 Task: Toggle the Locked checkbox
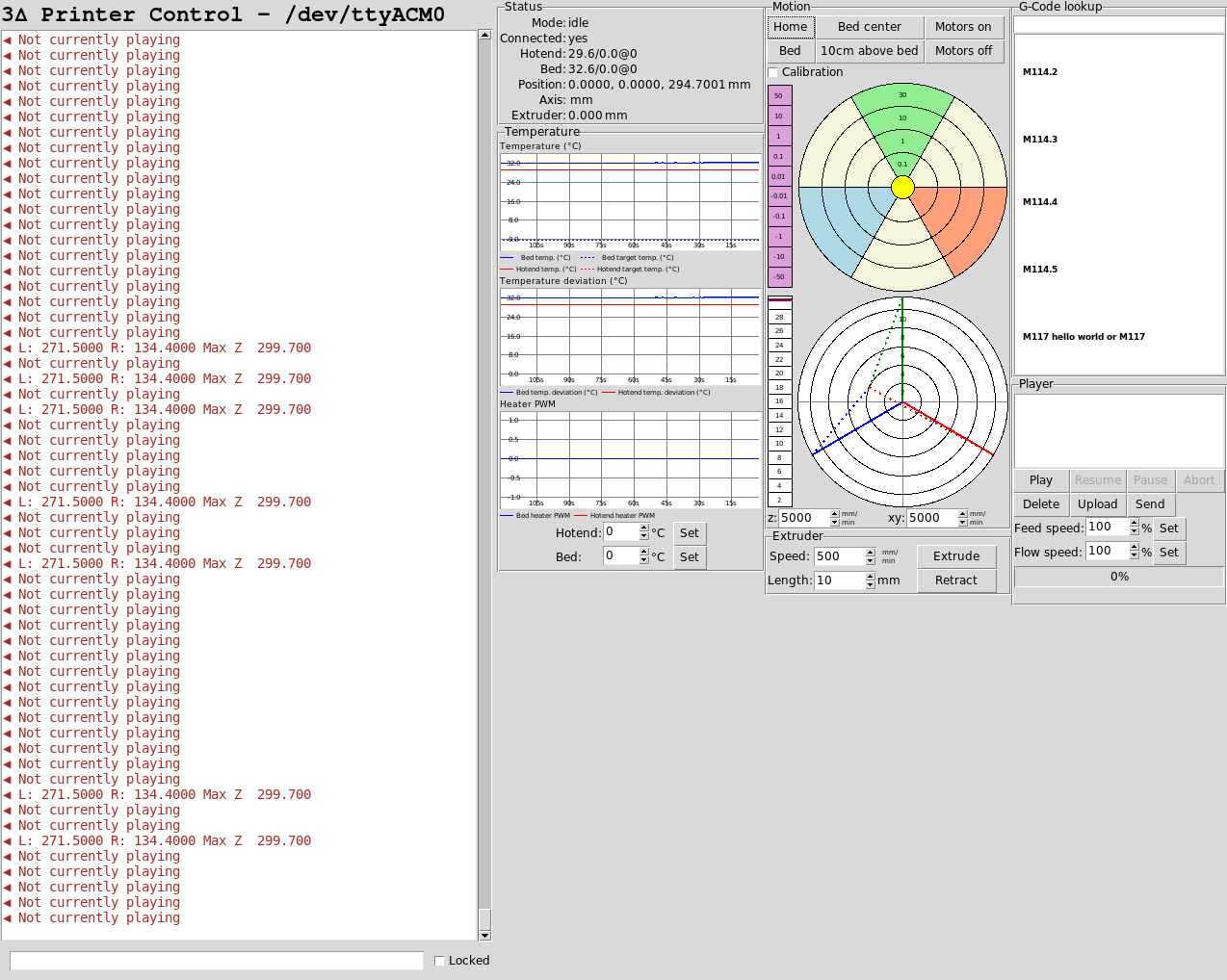[x=439, y=961]
